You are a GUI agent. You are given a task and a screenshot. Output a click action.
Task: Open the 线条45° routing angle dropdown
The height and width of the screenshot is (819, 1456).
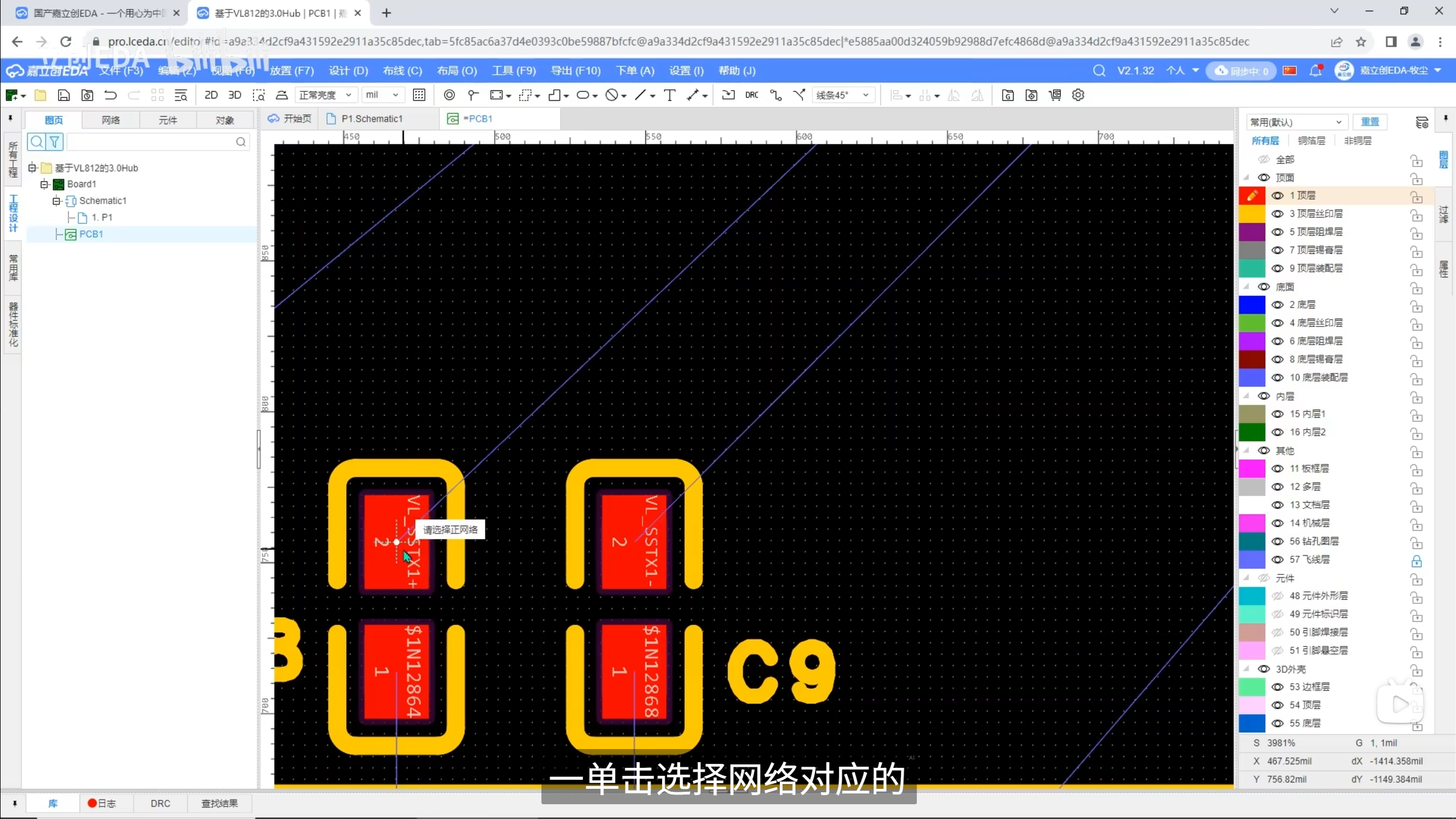[843, 95]
